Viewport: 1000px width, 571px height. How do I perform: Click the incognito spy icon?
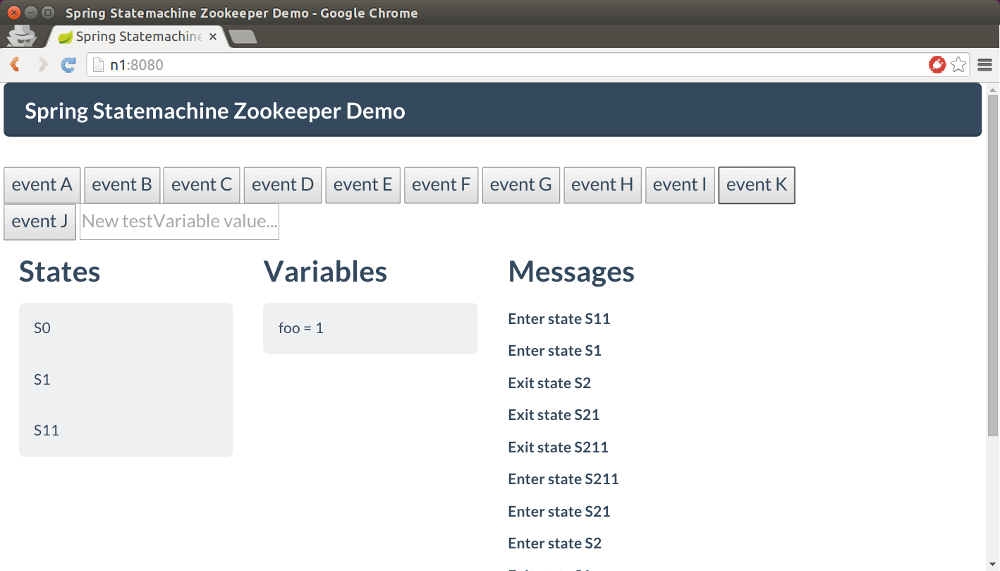[x=20, y=36]
